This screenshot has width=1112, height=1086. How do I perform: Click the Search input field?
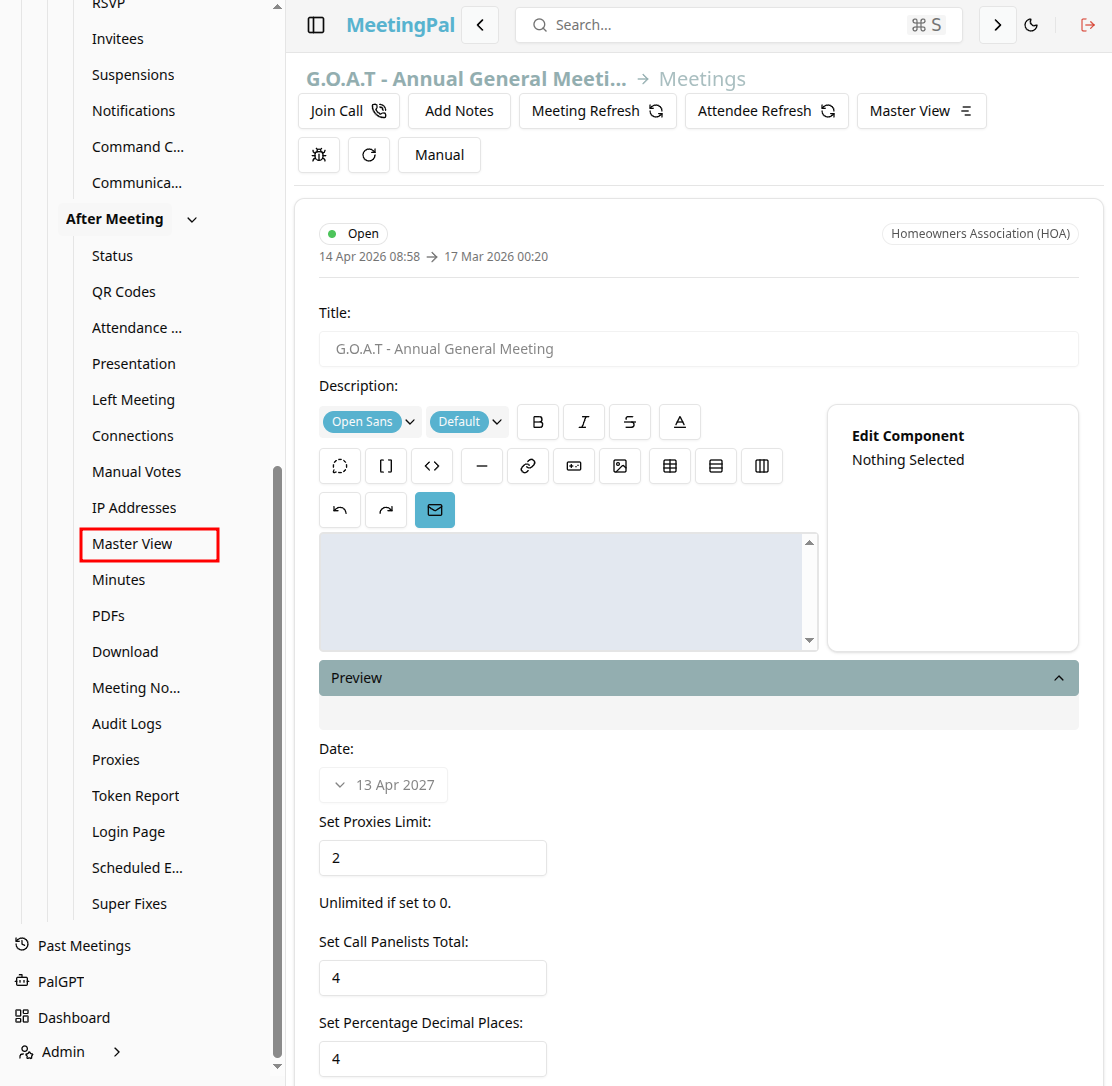[x=738, y=25]
